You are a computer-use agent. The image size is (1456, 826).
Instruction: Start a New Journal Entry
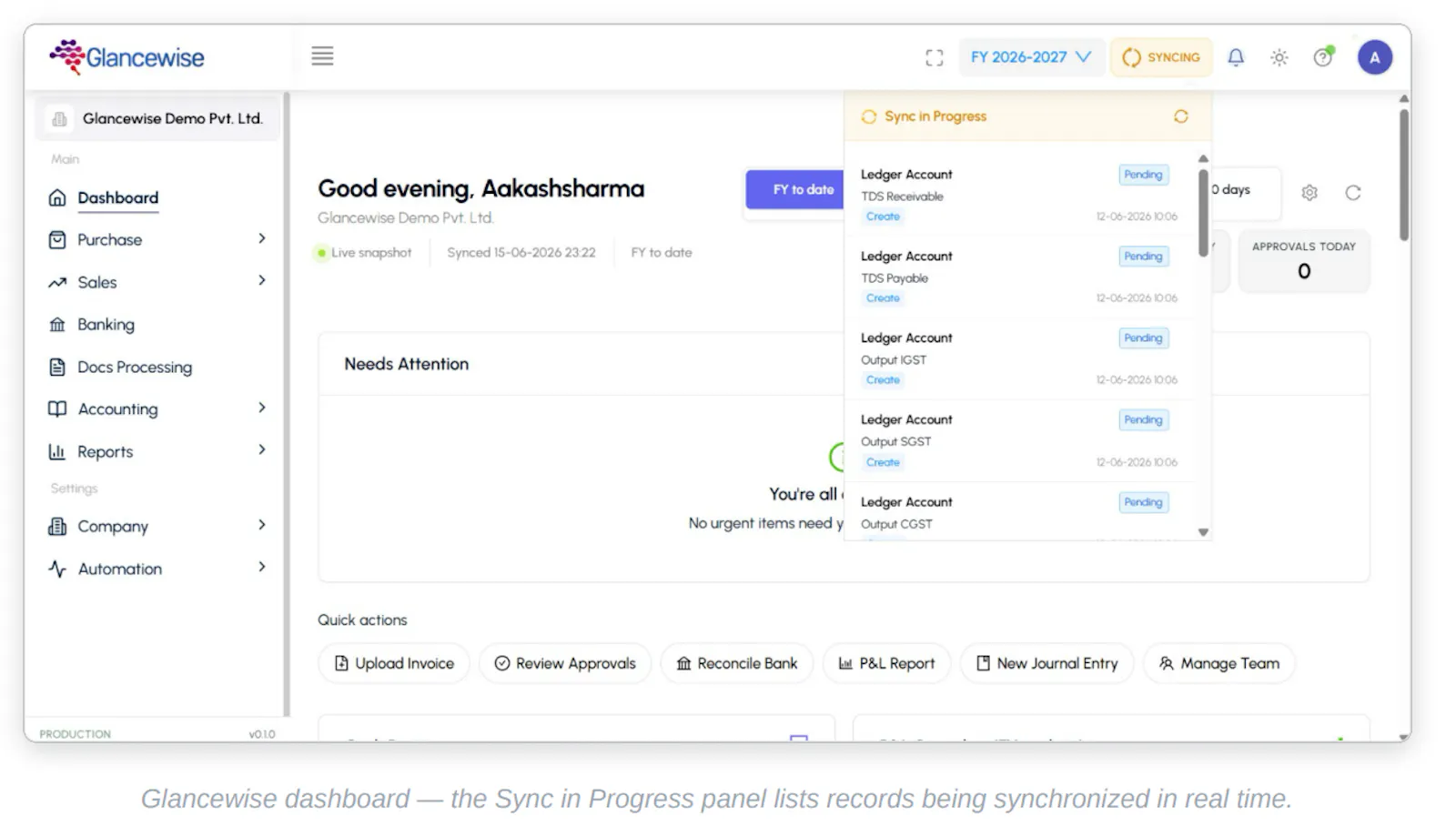pos(1046,663)
